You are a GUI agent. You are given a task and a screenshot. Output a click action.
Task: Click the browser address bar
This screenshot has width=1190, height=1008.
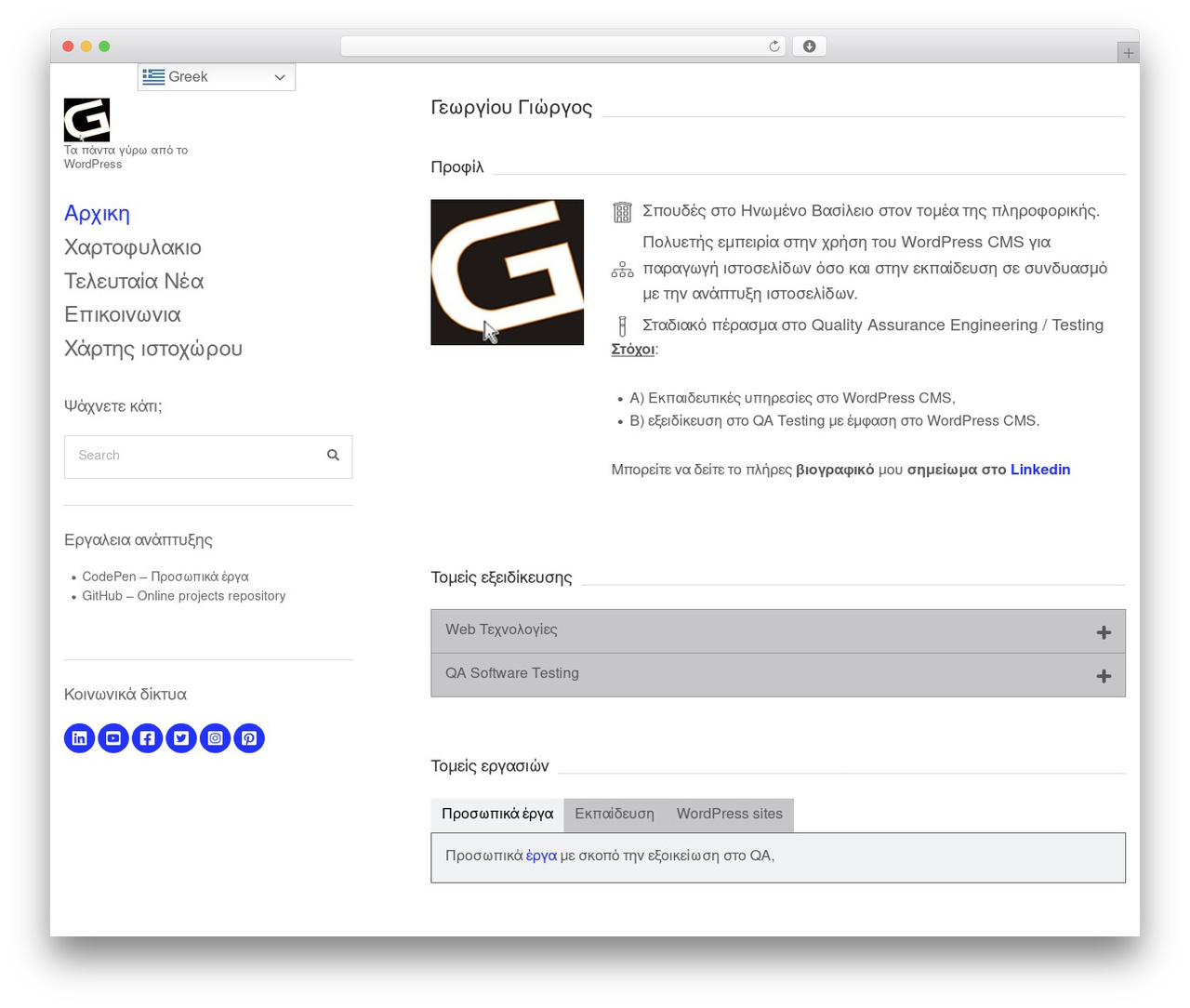(563, 46)
